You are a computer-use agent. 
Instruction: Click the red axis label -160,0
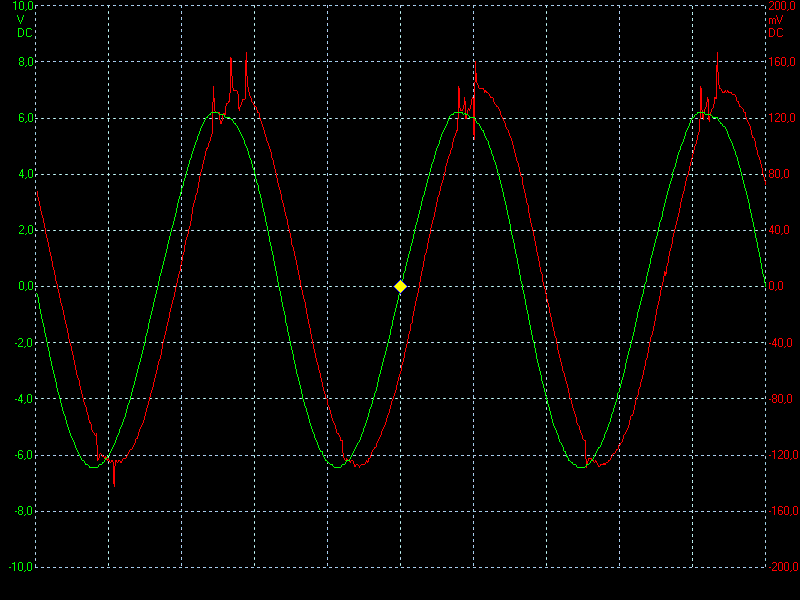[x=783, y=511]
